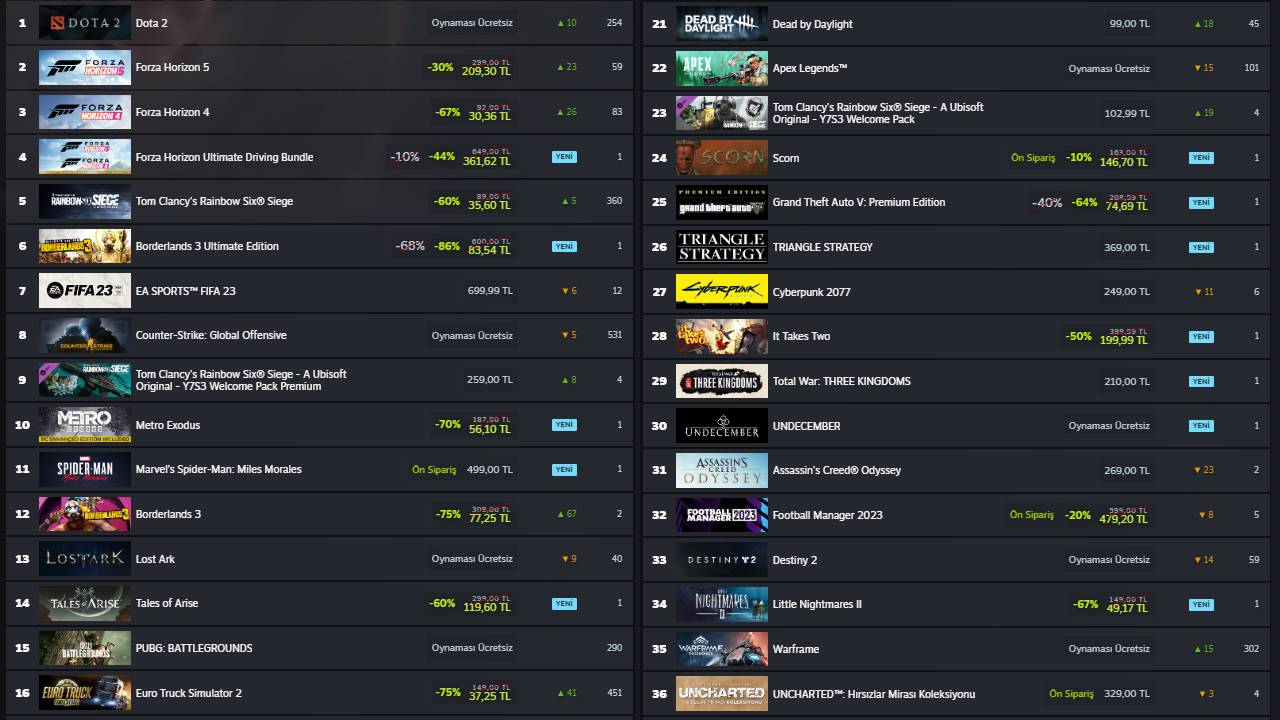Open the Forza Horizon 4 cover image

pyautogui.click(x=85, y=112)
